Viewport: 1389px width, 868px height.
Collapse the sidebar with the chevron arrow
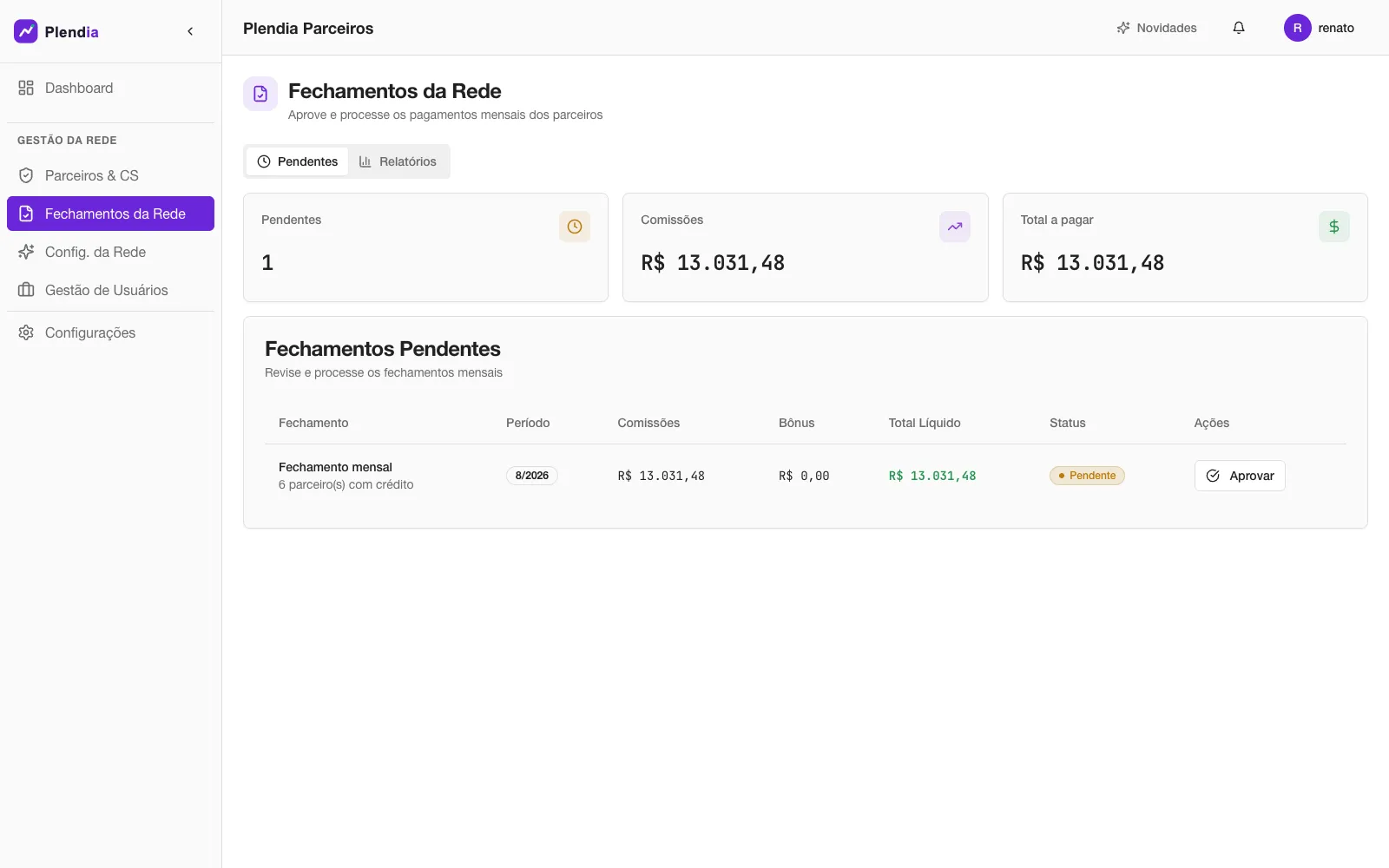click(190, 31)
